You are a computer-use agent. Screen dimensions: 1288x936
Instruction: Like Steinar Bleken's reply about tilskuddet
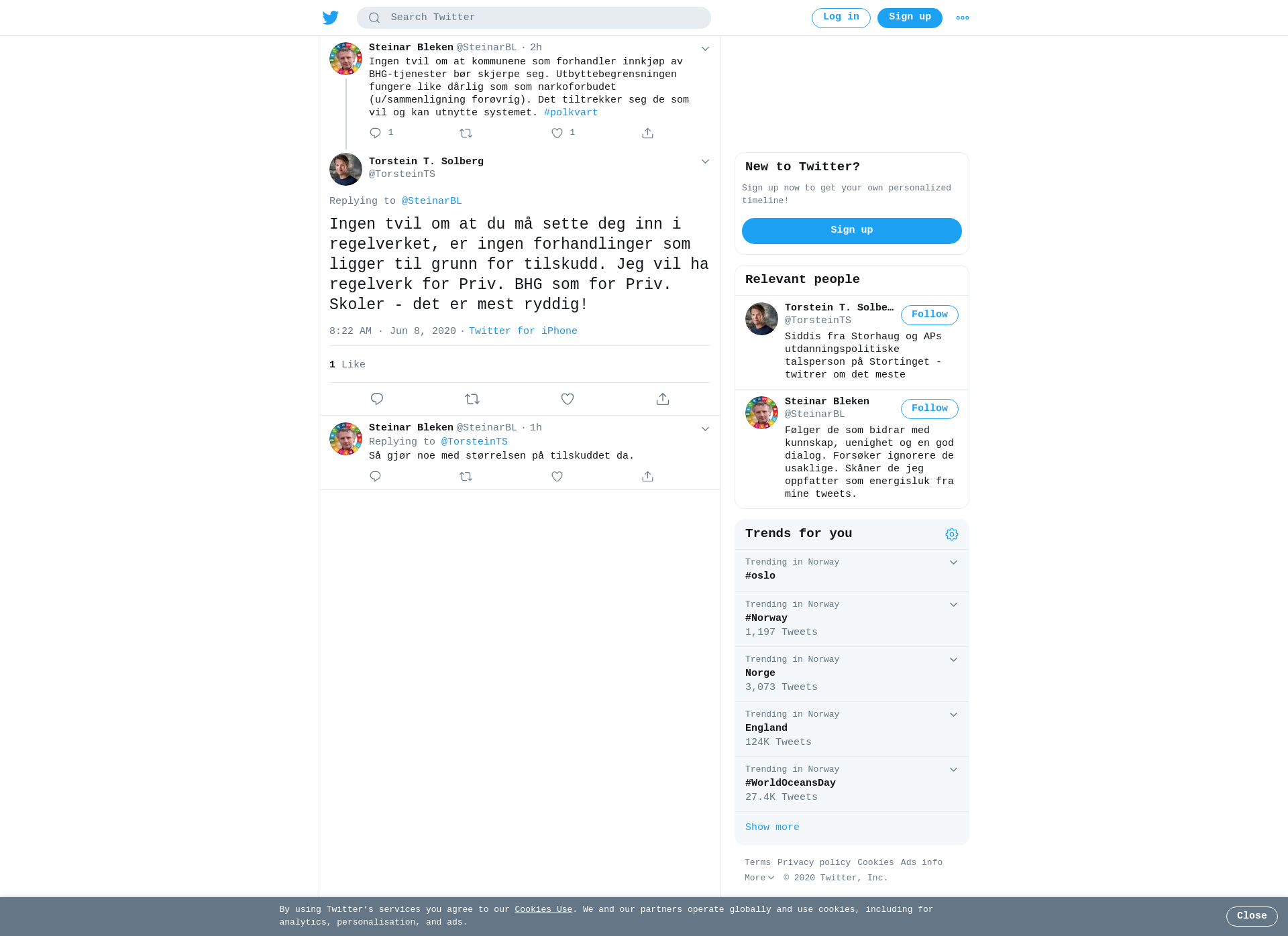(557, 477)
